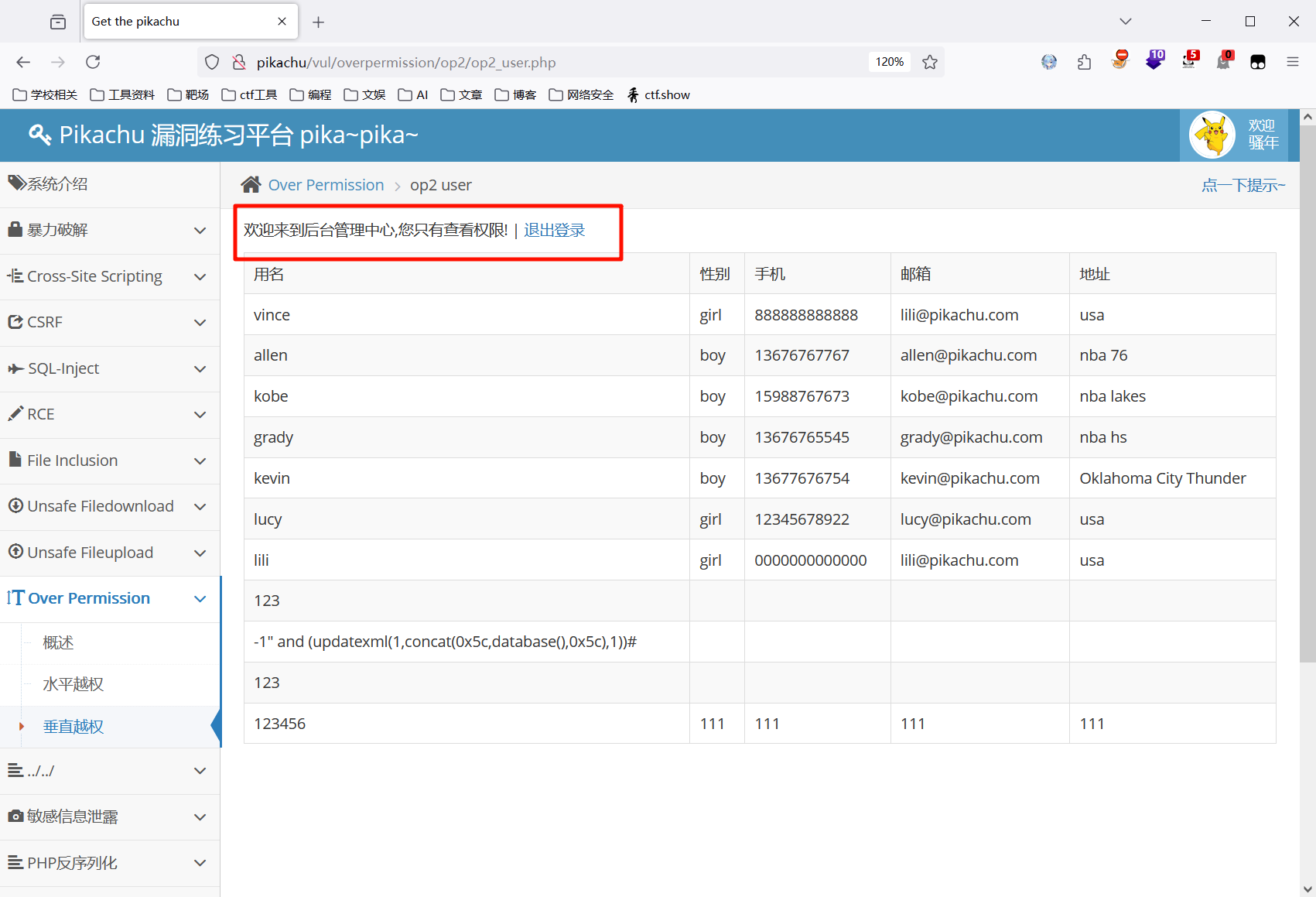Open the Over Permission breadcrumb link
Screen dimensions: 1316x897
click(x=326, y=185)
